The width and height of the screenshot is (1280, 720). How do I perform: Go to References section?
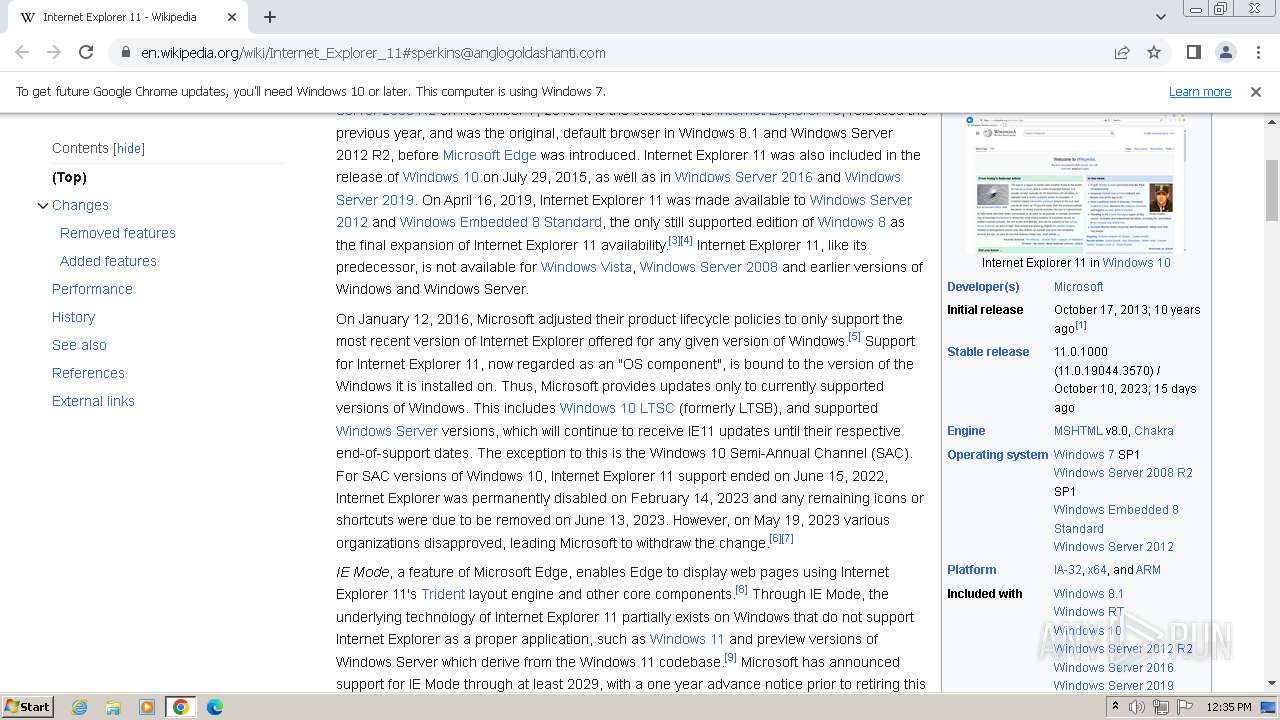pos(88,373)
